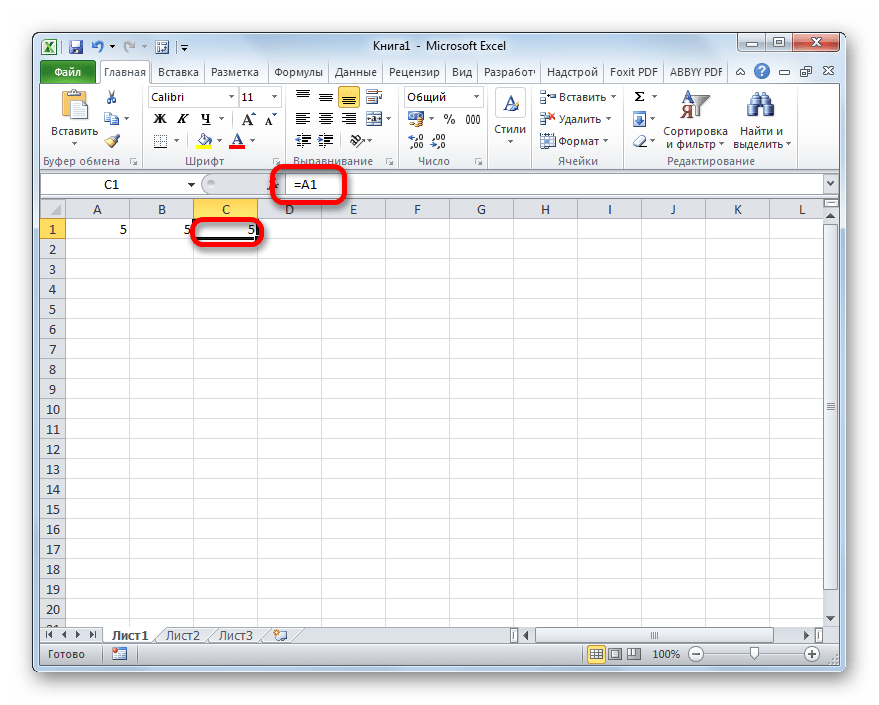The height and width of the screenshot is (705, 879).
Task: Click the zoom slider handle
Action: (x=754, y=653)
